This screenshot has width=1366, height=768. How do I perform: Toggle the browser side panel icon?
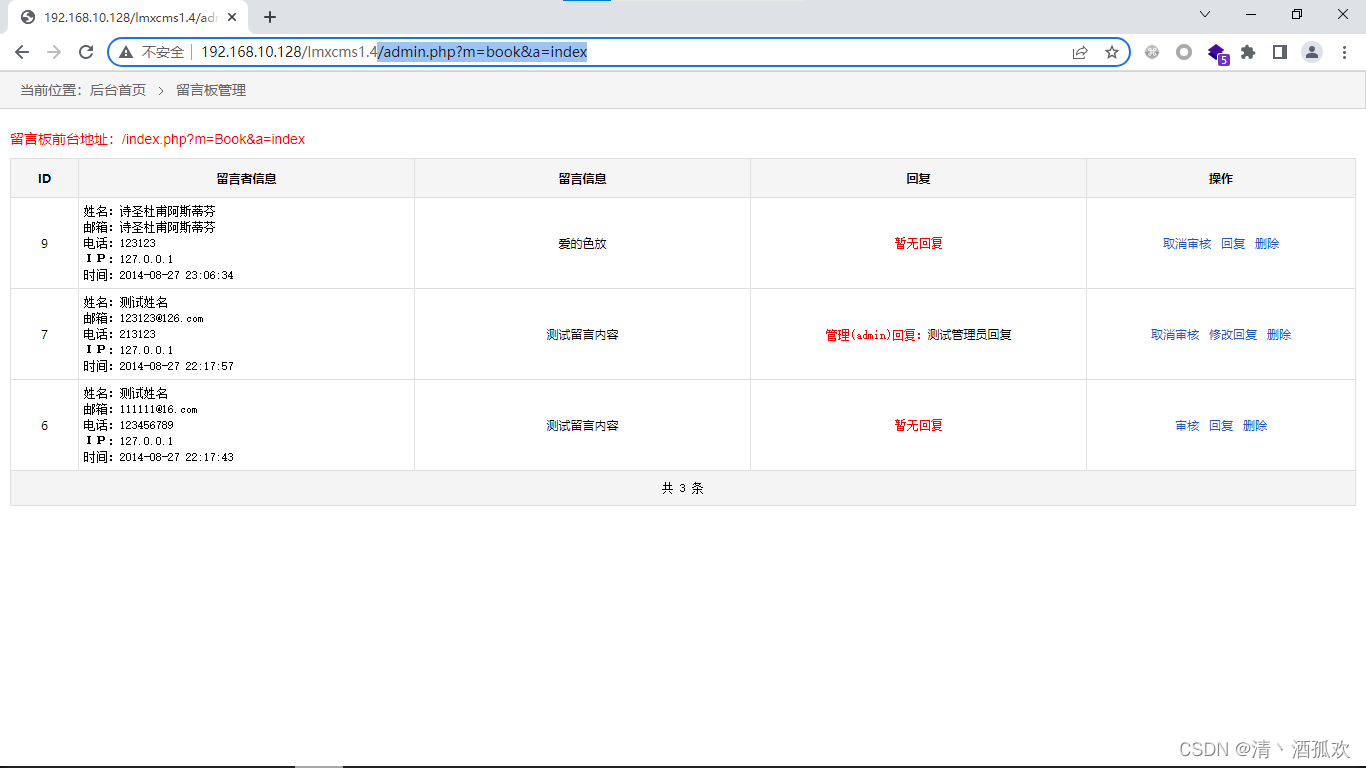(1279, 52)
